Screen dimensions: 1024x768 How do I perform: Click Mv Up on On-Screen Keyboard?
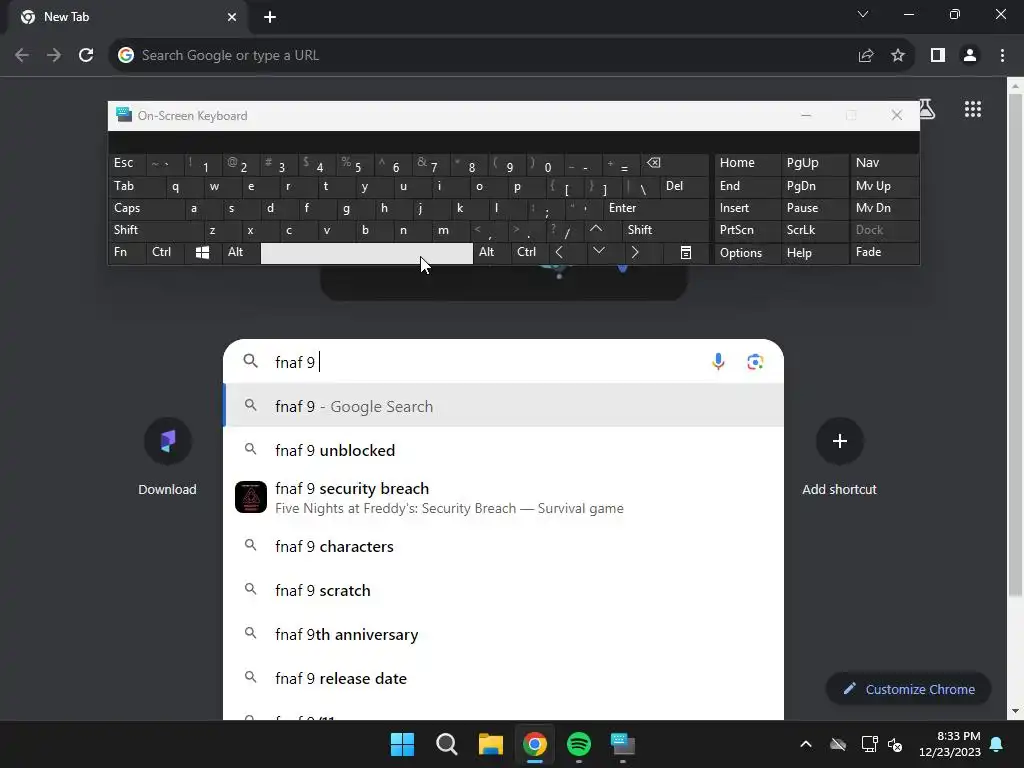tap(884, 186)
